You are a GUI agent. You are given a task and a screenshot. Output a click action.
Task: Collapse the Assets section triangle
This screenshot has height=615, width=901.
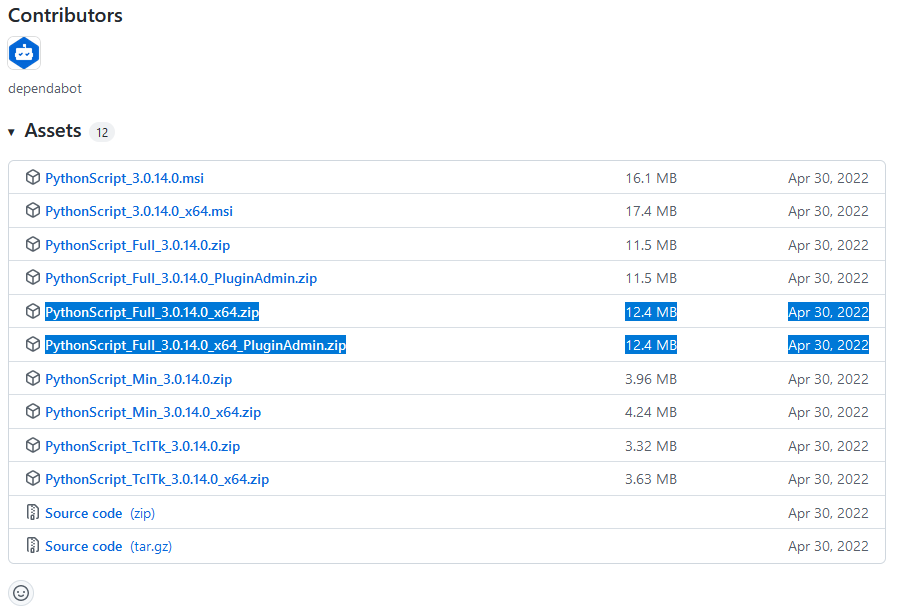[11, 132]
